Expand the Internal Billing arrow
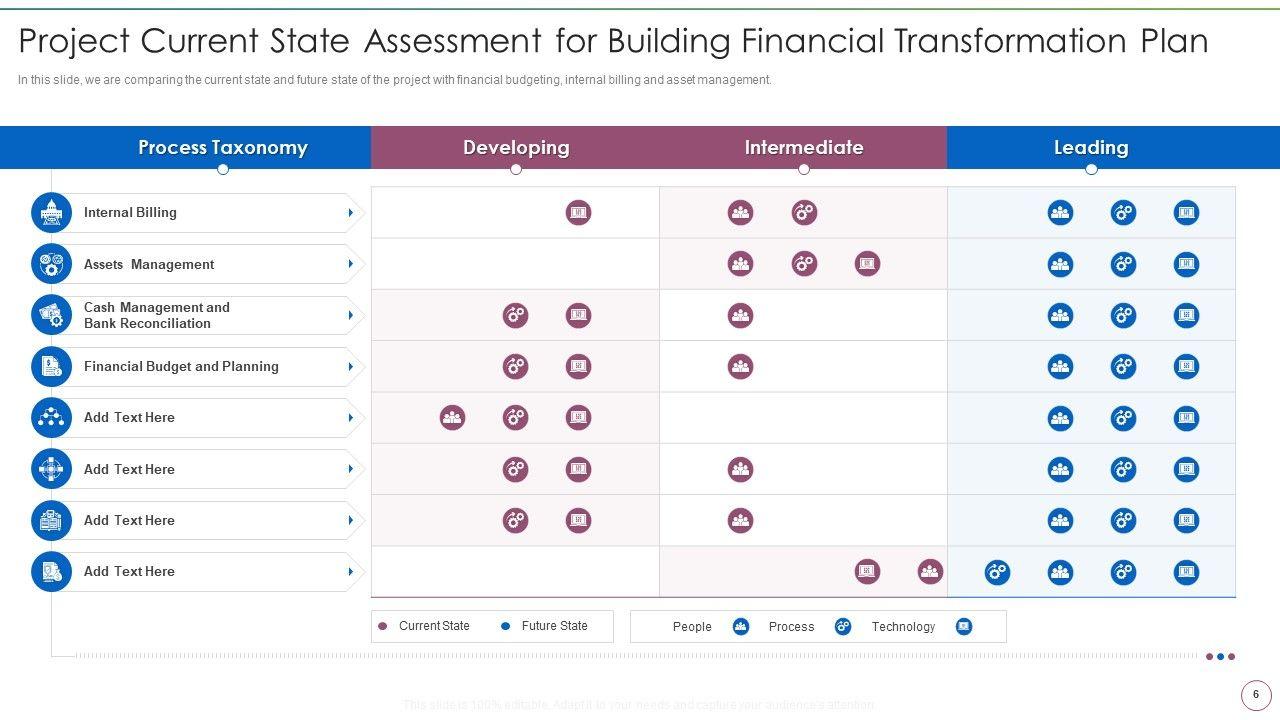This screenshot has height=720, width=1280. click(x=350, y=213)
